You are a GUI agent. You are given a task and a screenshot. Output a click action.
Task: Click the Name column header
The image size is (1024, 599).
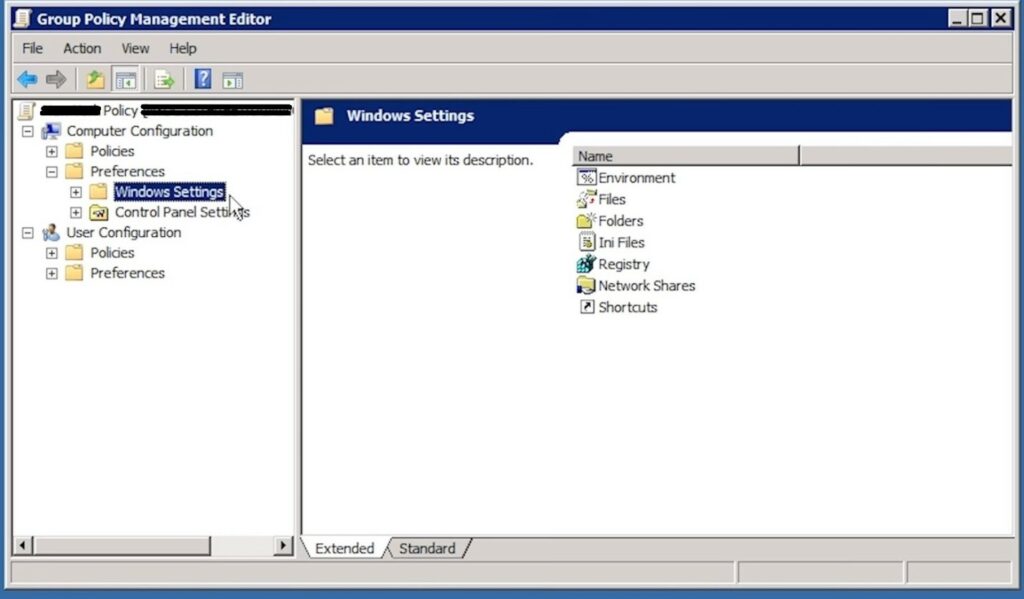click(x=685, y=156)
